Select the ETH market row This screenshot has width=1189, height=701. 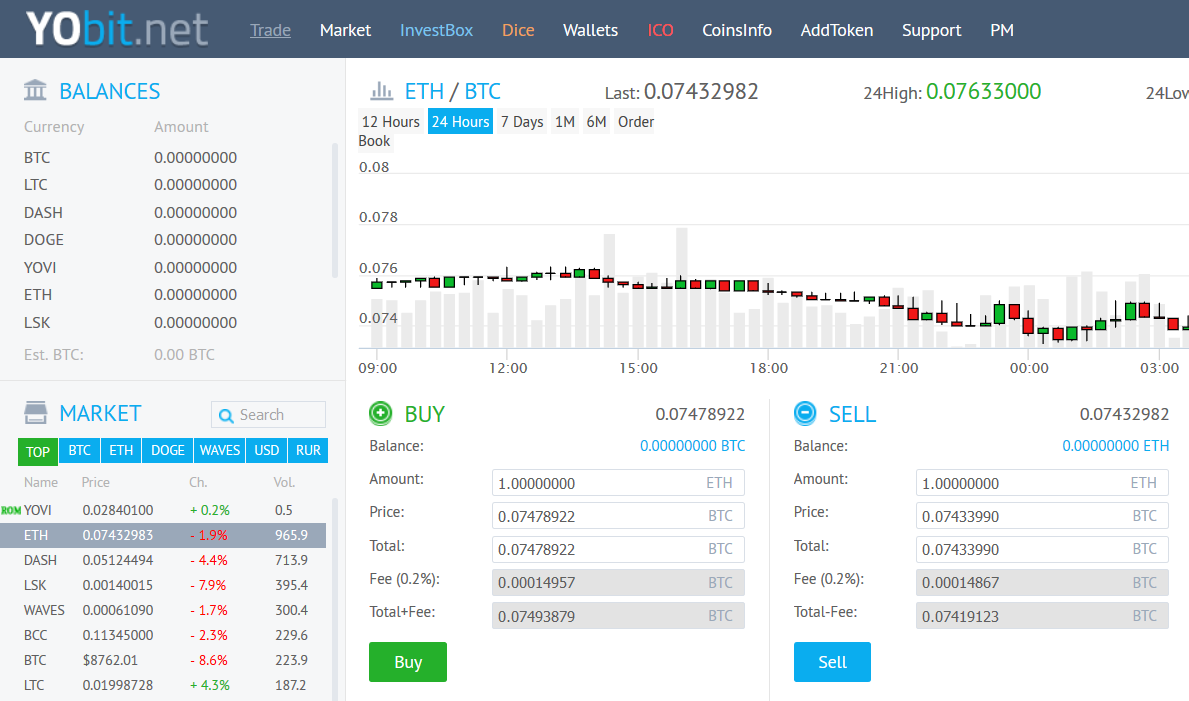(163, 535)
